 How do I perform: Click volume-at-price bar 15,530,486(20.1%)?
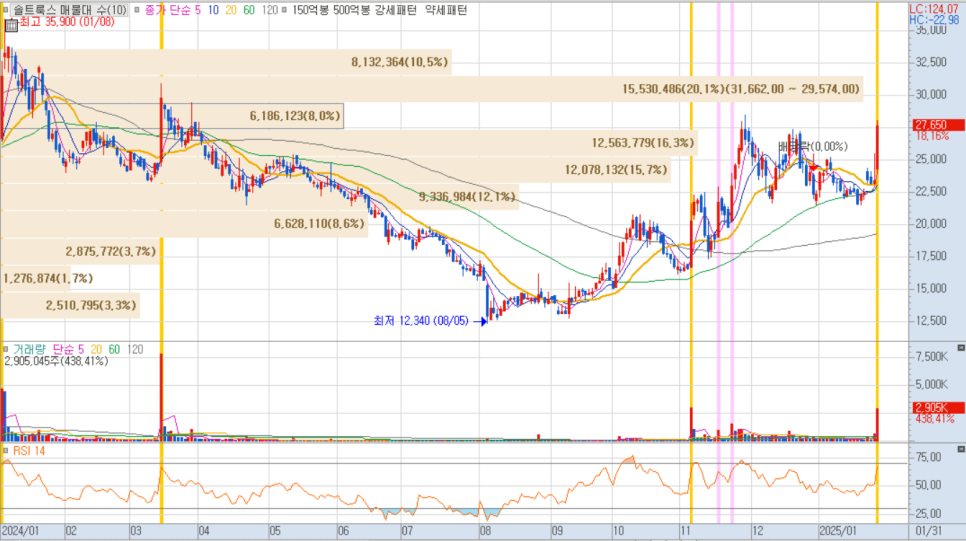432,89
